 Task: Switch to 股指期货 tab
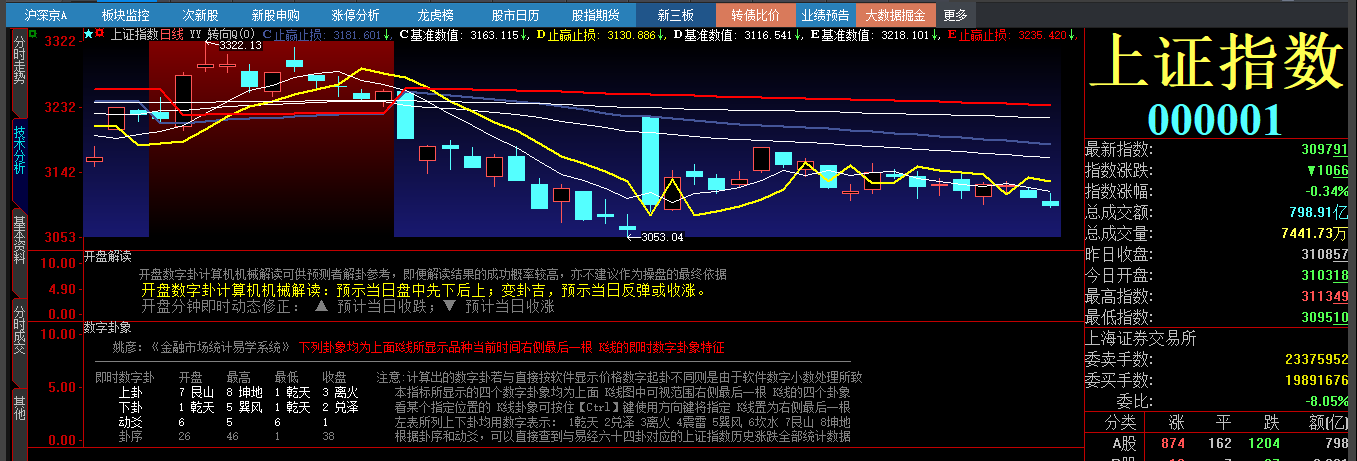point(595,15)
